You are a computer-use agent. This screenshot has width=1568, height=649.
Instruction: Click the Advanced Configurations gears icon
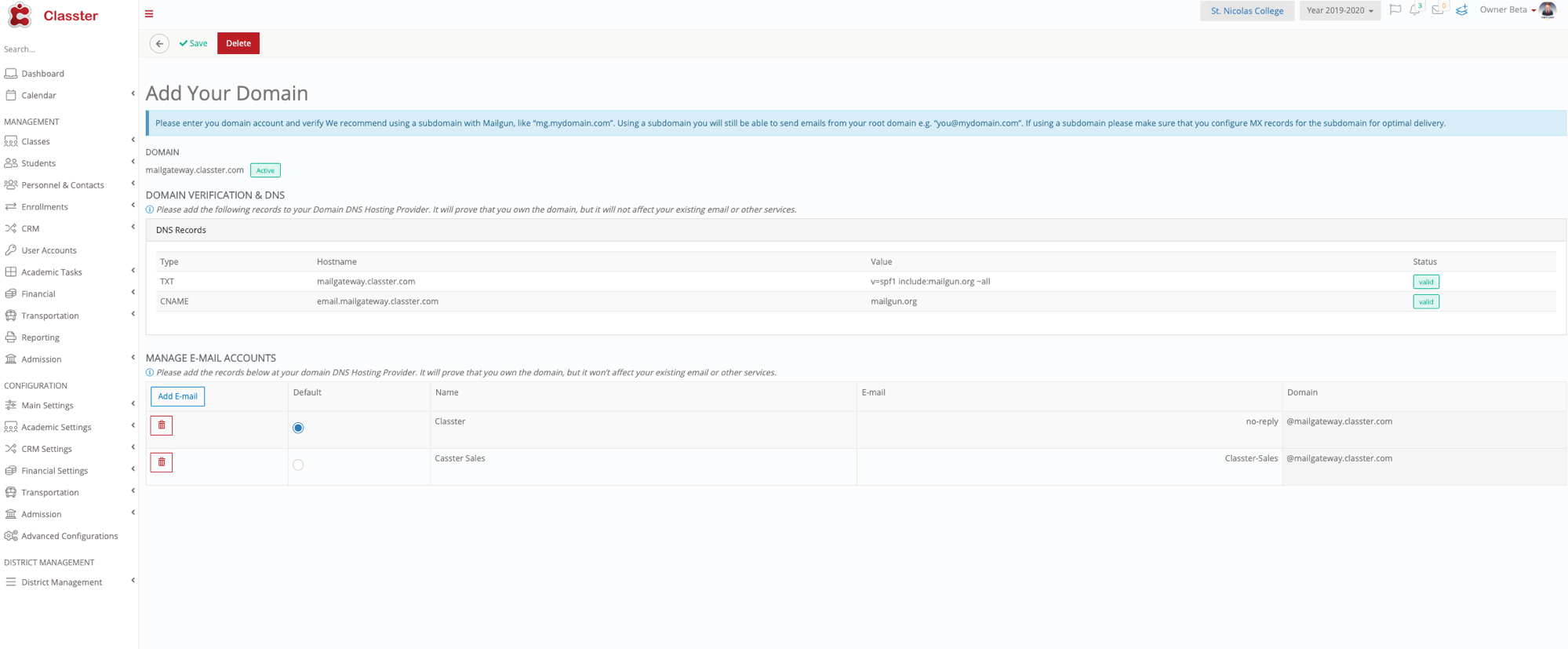click(x=11, y=536)
